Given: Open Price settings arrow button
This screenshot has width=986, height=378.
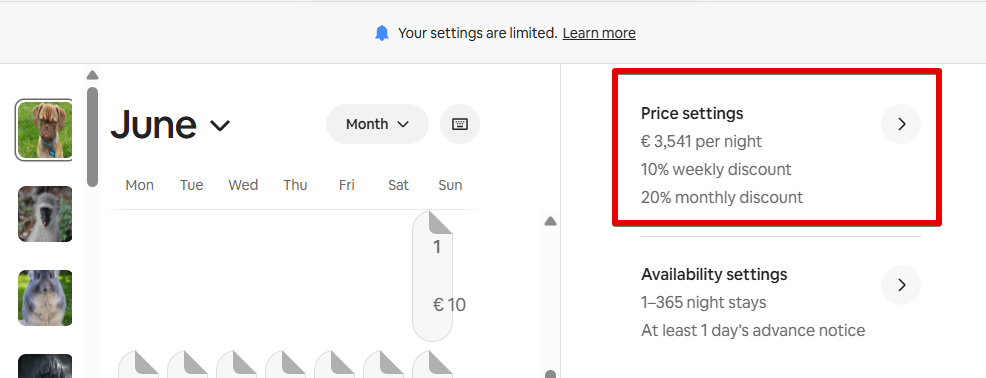Looking at the screenshot, I should [x=900, y=124].
